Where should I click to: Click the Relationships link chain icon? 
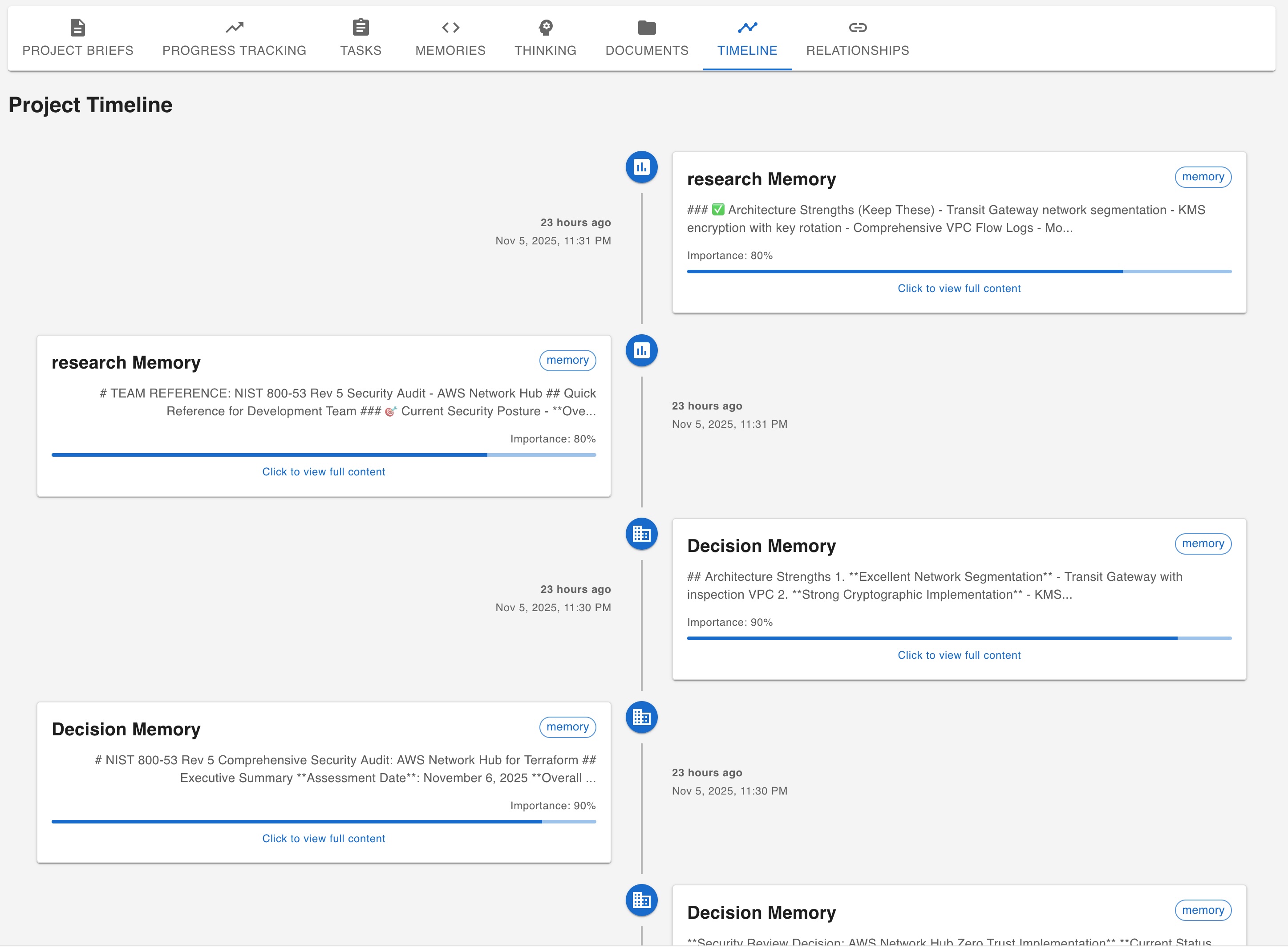[x=857, y=27]
